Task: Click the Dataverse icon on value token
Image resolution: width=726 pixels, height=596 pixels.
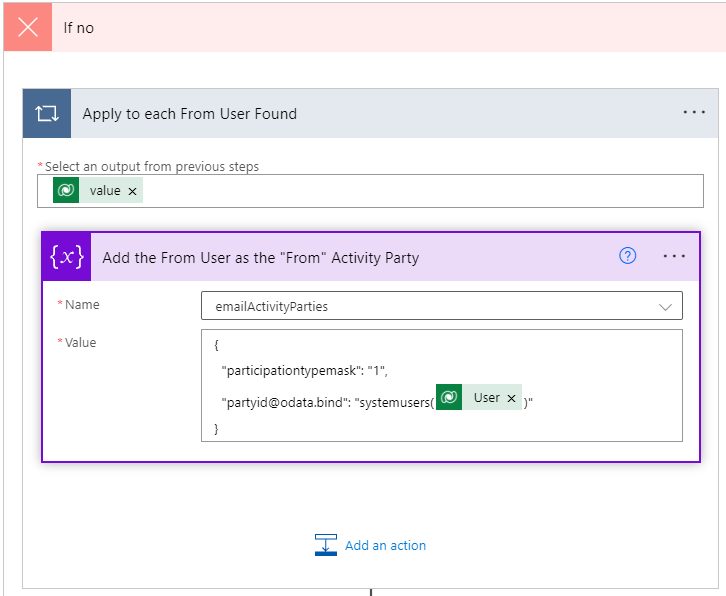Action: point(67,190)
